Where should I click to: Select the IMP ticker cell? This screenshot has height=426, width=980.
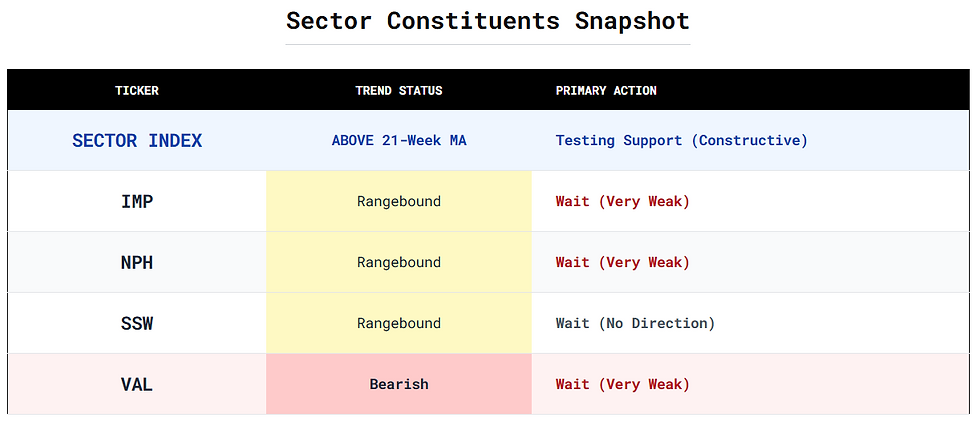(x=137, y=202)
